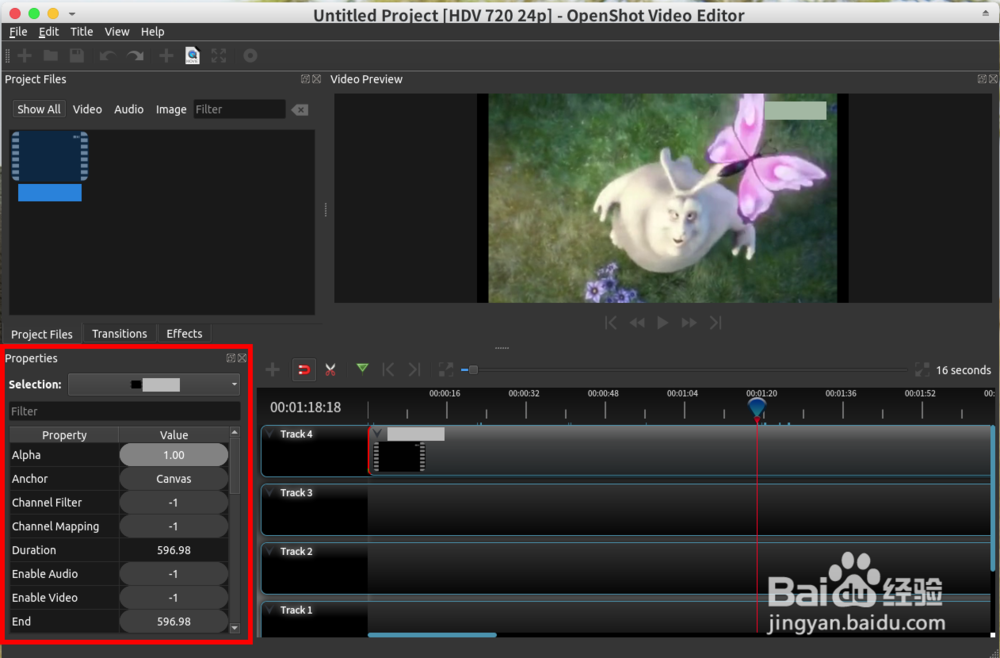
Task: Click the Channel Filter value cell
Action: 173,502
